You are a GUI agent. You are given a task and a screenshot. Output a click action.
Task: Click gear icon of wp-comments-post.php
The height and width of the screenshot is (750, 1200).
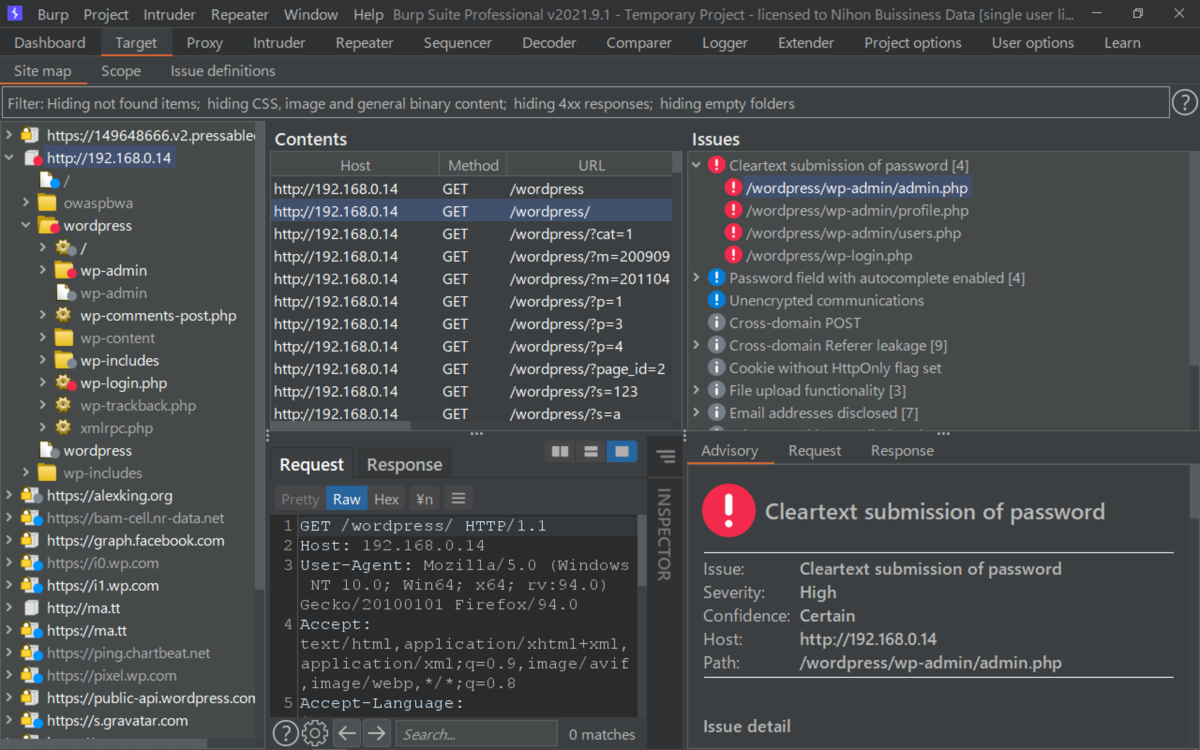pyautogui.click(x=64, y=315)
